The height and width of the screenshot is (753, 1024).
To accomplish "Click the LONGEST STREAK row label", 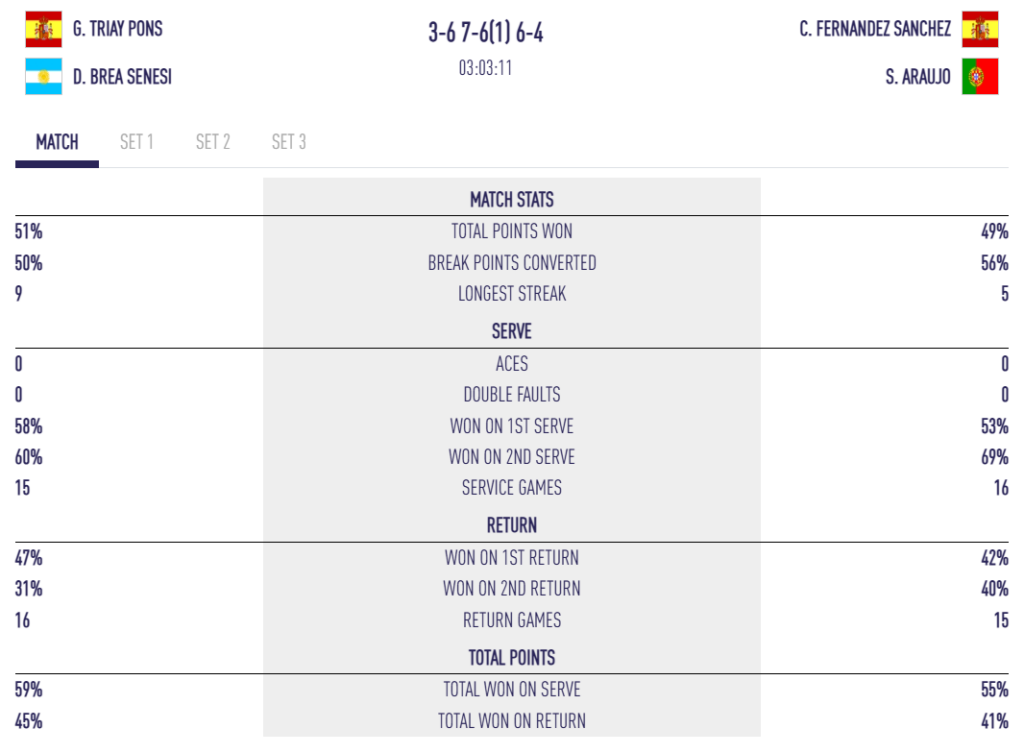I will pos(512,294).
